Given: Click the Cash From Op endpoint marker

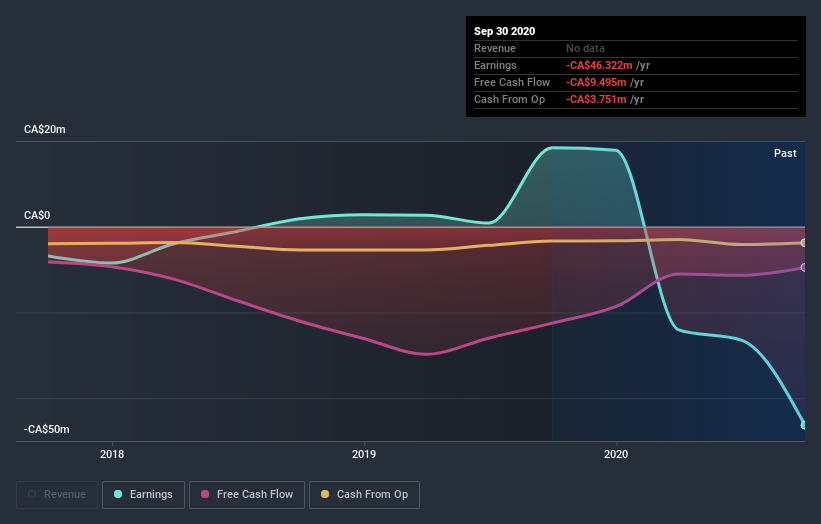Looking at the screenshot, I should [804, 243].
